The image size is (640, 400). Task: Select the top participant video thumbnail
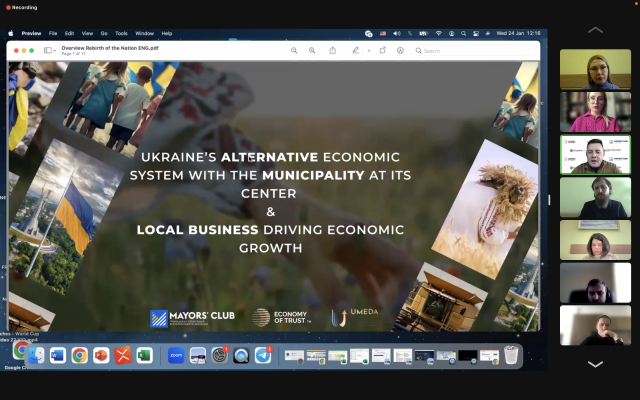pyautogui.click(x=595, y=69)
